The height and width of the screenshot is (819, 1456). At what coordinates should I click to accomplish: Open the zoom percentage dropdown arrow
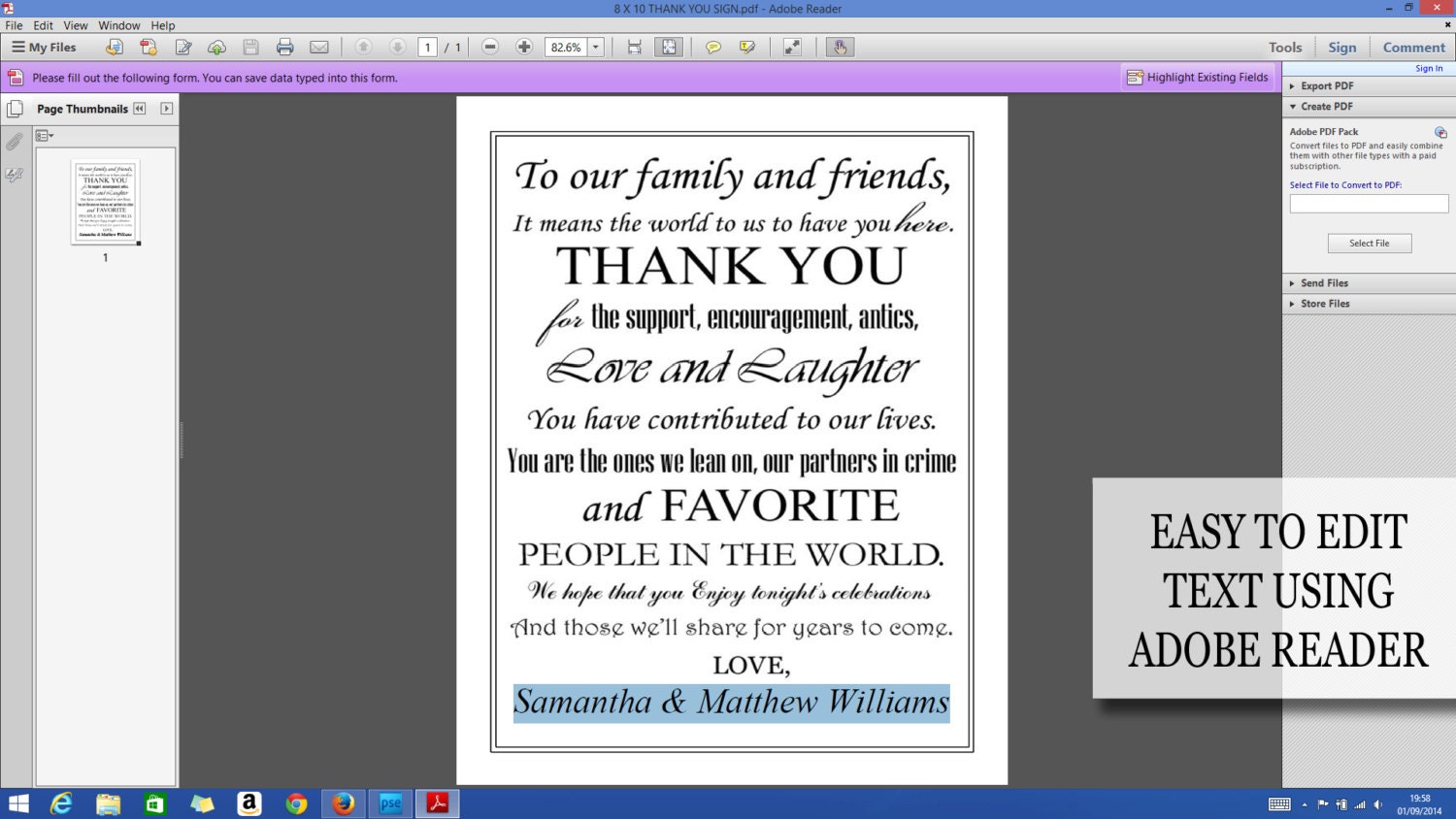coord(596,47)
